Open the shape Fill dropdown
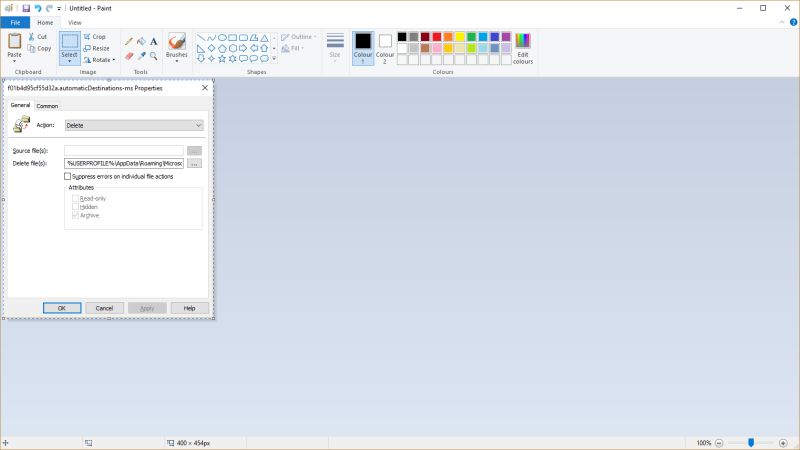The height and width of the screenshot is (450, 800). [292, 48]
